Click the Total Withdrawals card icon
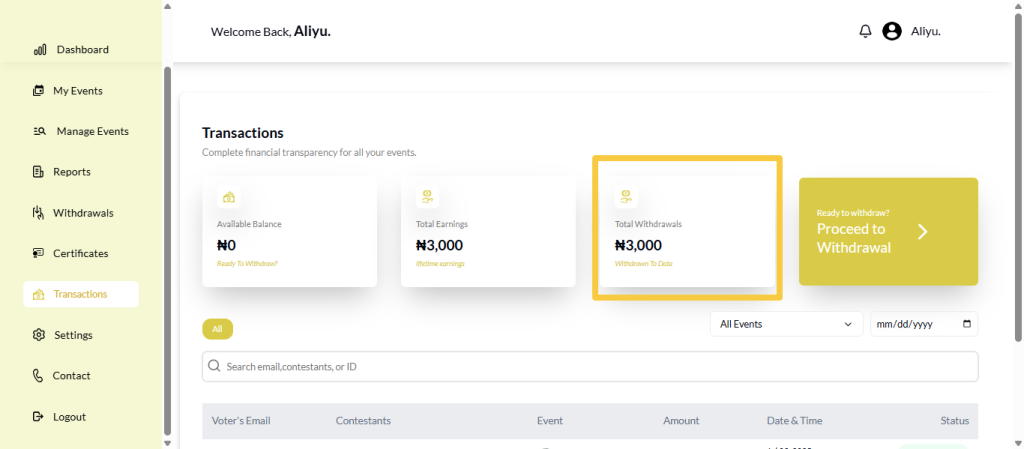Viewport: 1024px width, 449px height. coord(626,197)
